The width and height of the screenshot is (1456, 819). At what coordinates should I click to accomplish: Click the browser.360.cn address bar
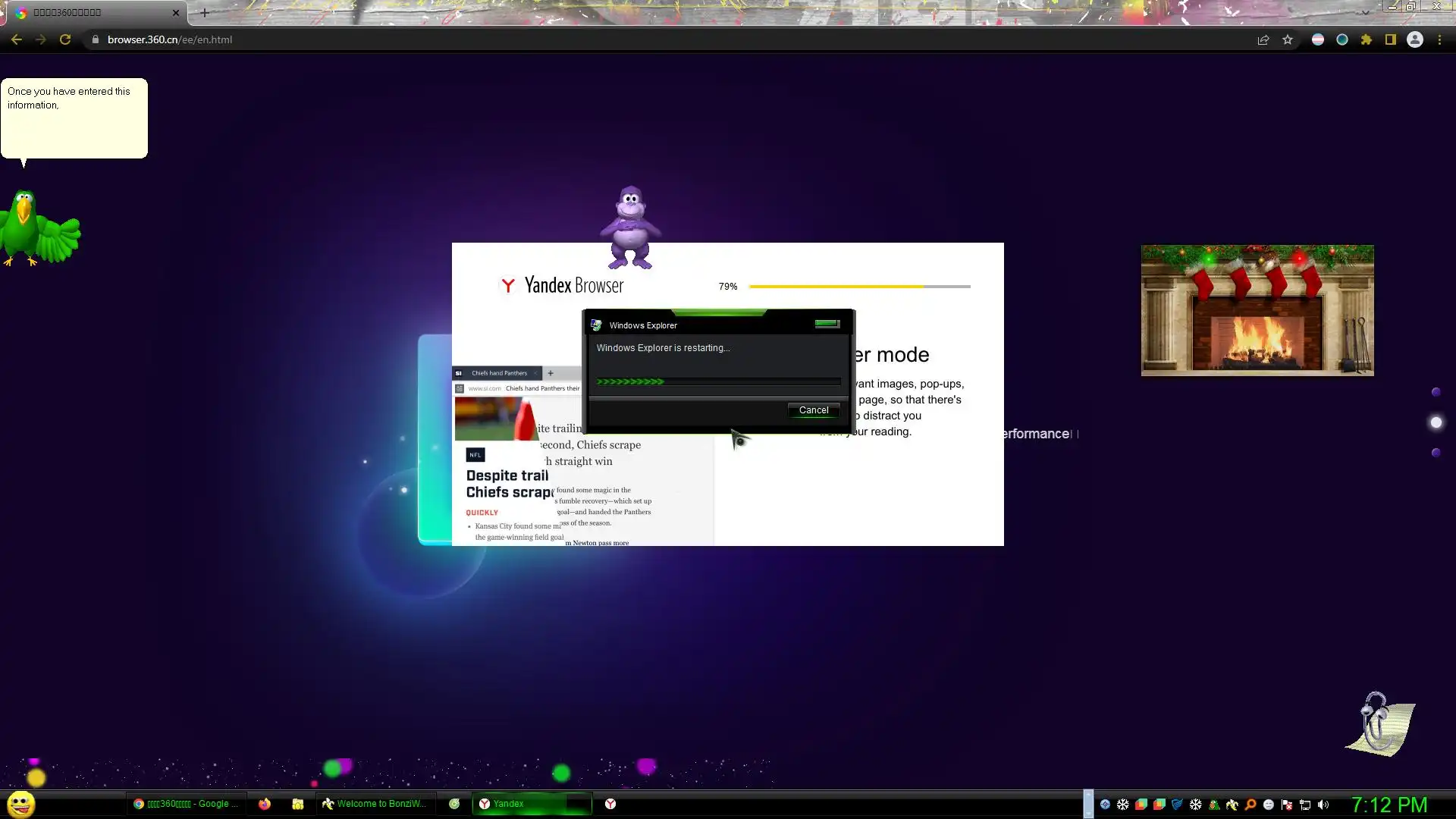(x=170, y=40)
